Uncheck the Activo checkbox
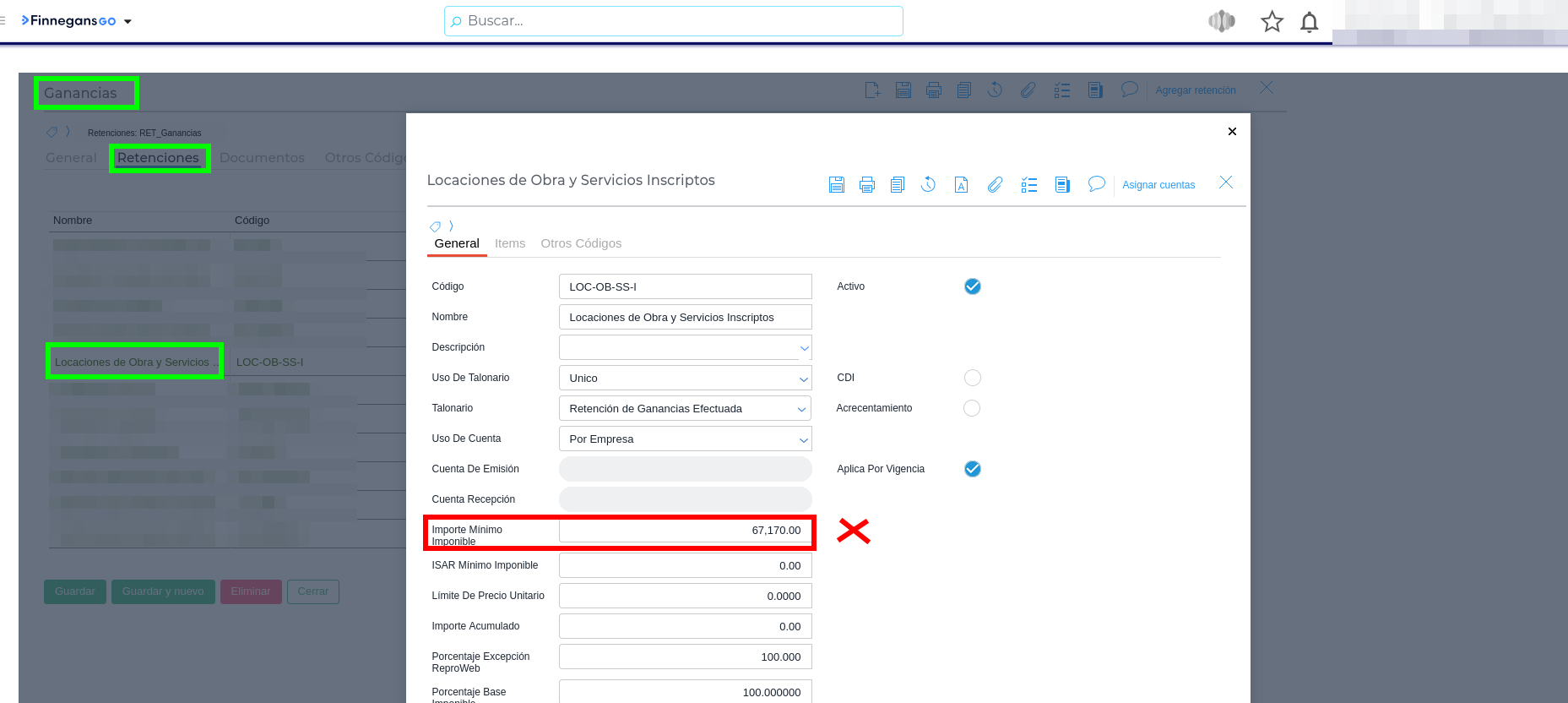Viewport: 1568px width, 703px height. [972, 286]
